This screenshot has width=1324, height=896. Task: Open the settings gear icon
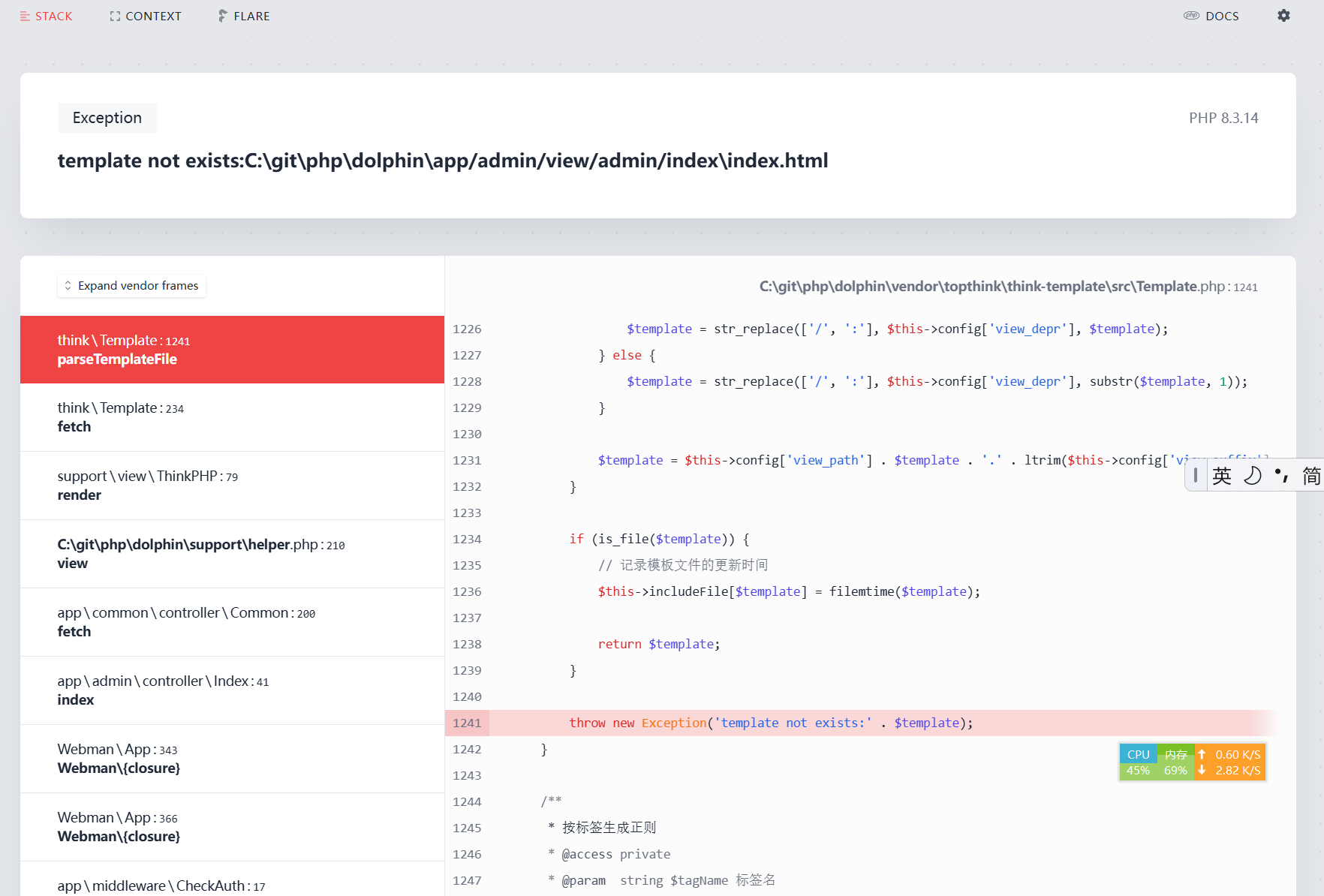(1283, 16)
